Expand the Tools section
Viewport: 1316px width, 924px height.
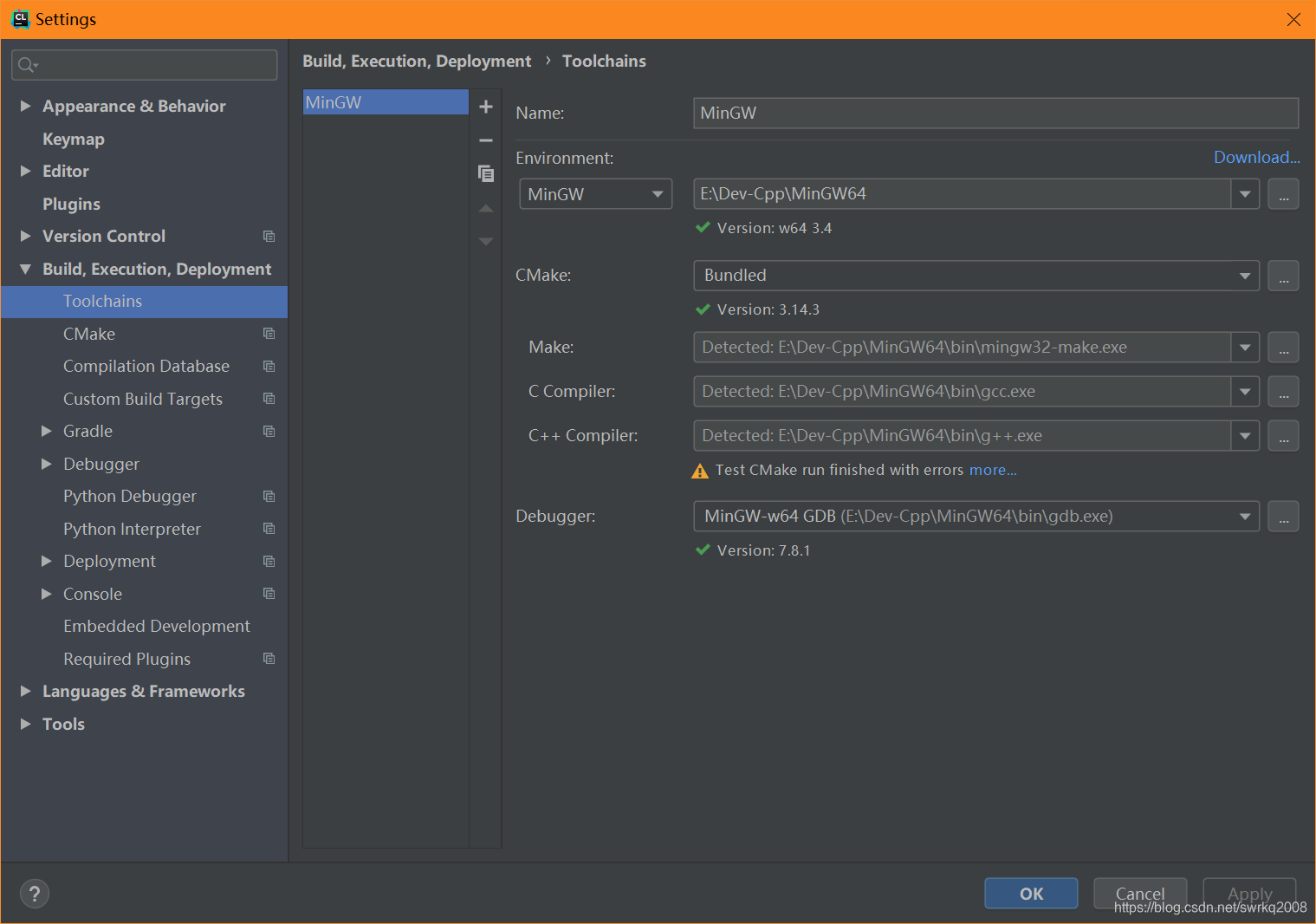pos(26,724)
